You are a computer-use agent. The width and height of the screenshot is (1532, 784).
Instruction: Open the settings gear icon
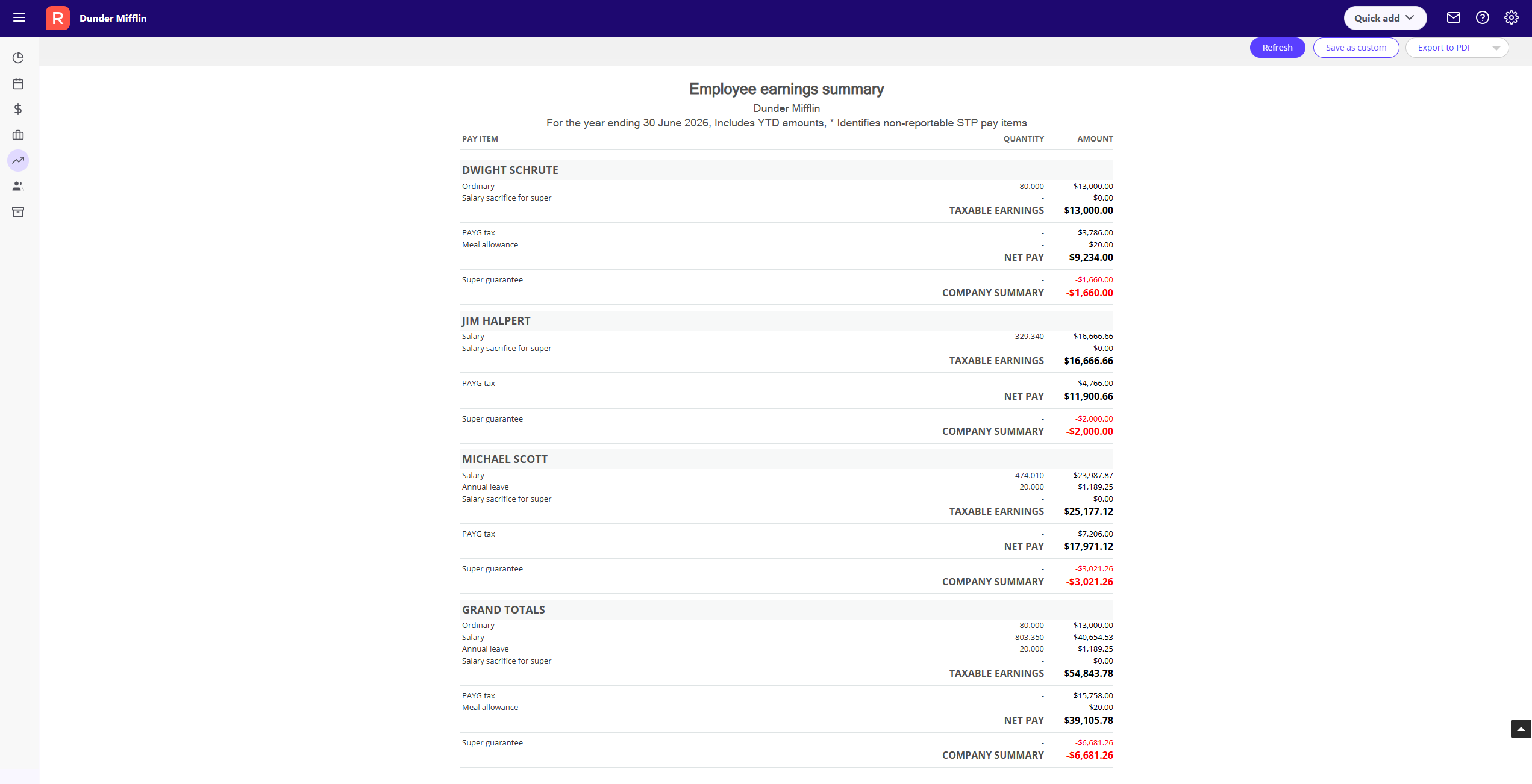(1512, 18)
